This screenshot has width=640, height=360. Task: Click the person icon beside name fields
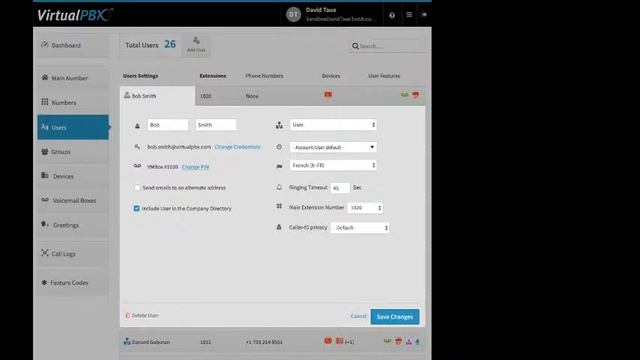coord(137,126)
